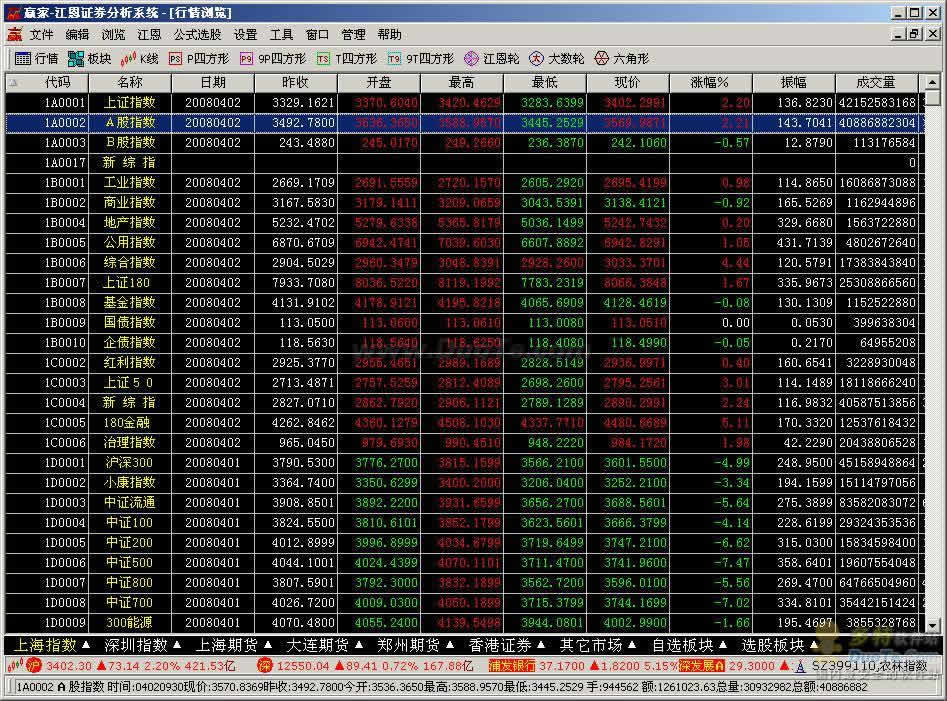
Task: Expand the 上海期货 market tab
Action: 234,645
